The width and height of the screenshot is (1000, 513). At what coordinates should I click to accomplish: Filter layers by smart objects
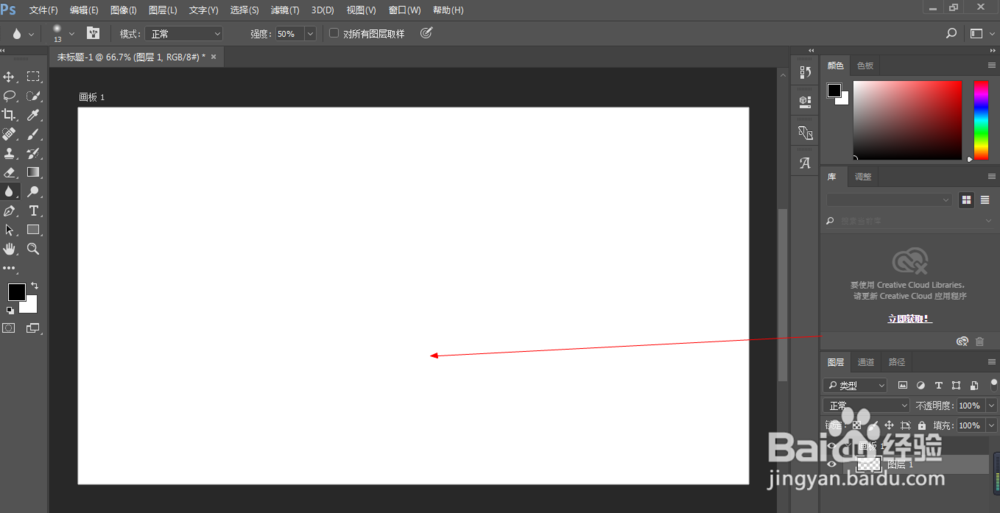974,385
